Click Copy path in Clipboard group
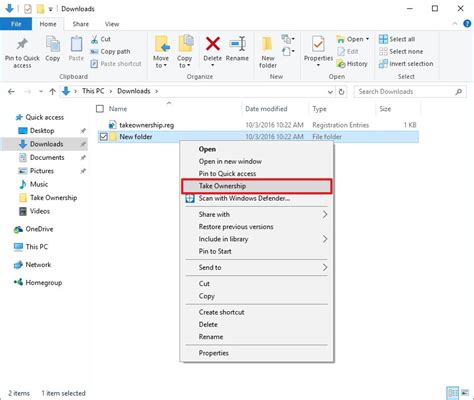474x400 pixels. [110, 51]
